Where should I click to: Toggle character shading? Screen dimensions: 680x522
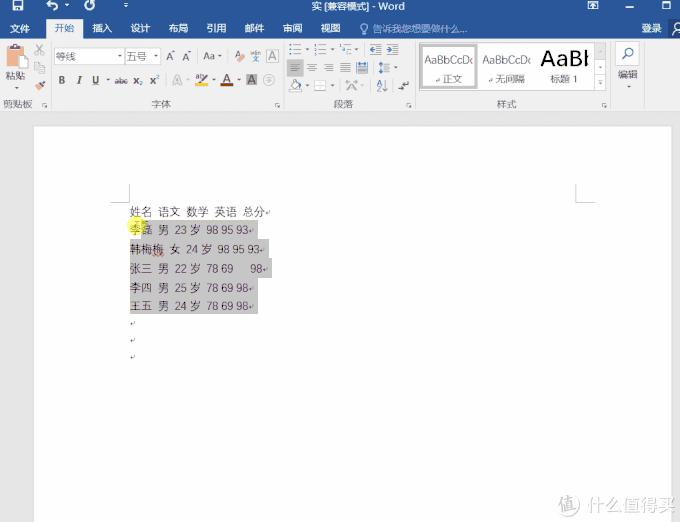point(252,80)
